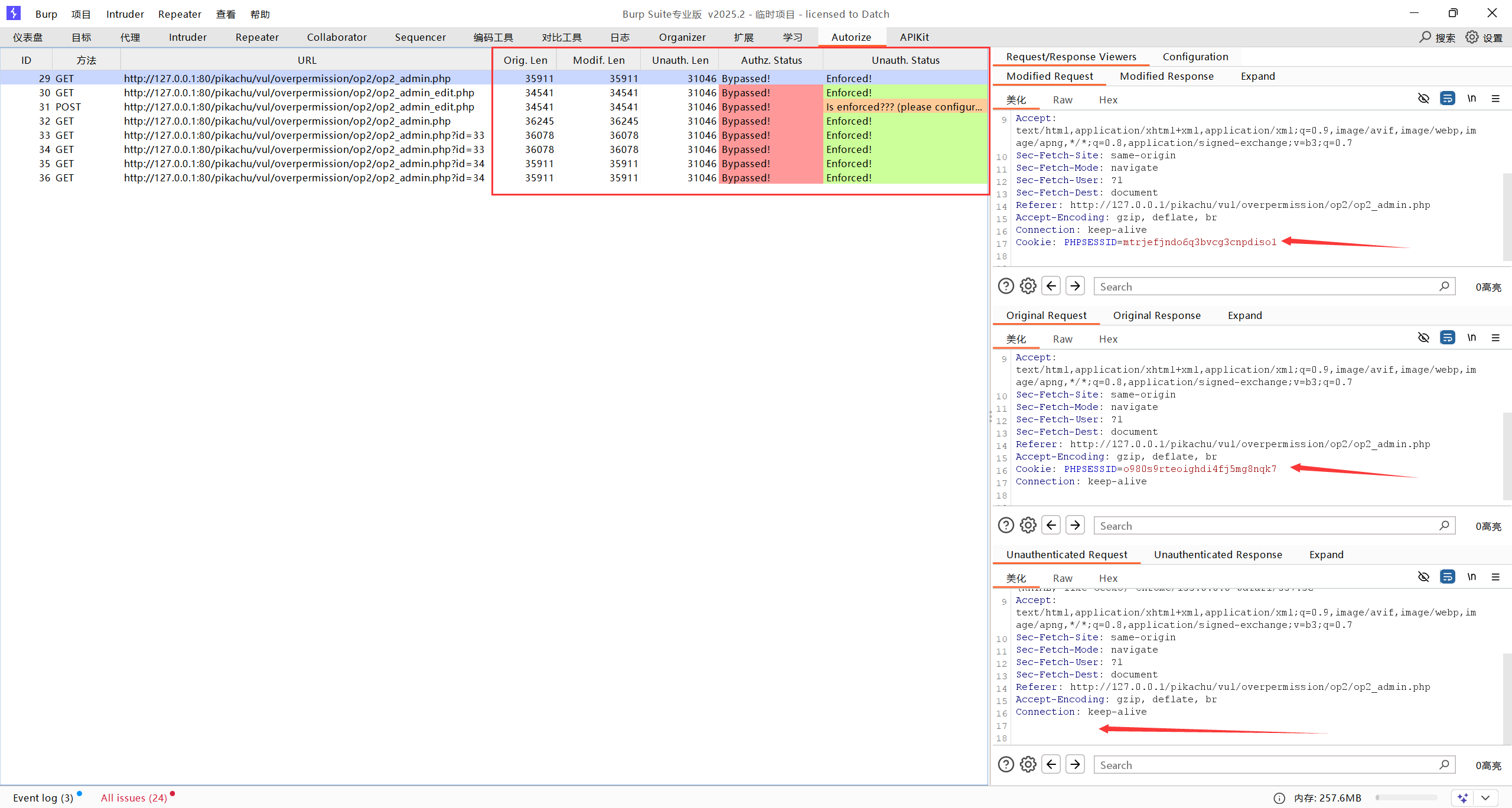Open the top-right Burp search magnifier
Screen dimensions: 1512x808
coord(1425,37)
